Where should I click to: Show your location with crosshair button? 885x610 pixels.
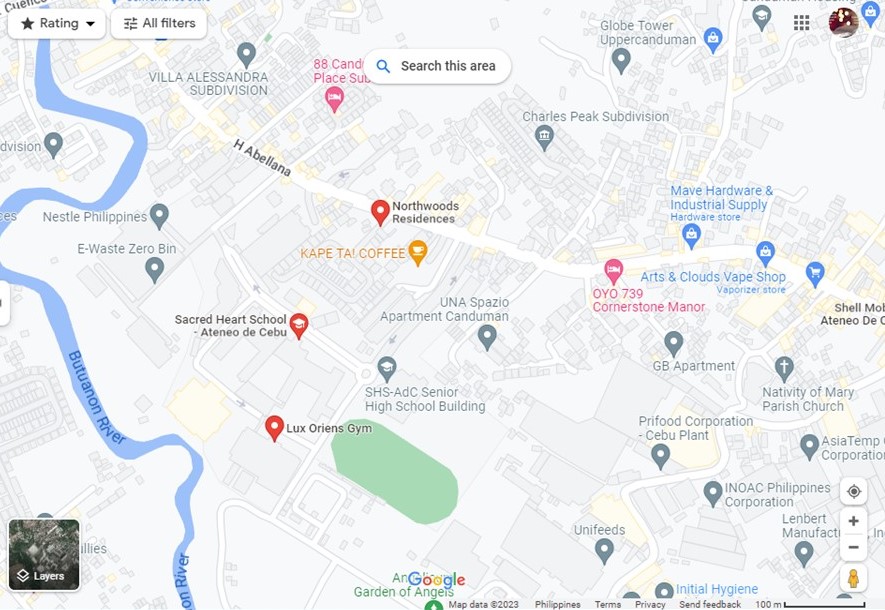point(853,491)
